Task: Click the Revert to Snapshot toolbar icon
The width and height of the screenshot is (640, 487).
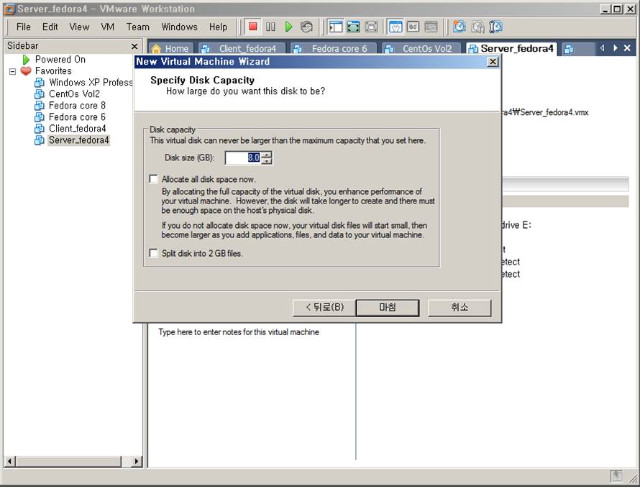Action: 478,27
